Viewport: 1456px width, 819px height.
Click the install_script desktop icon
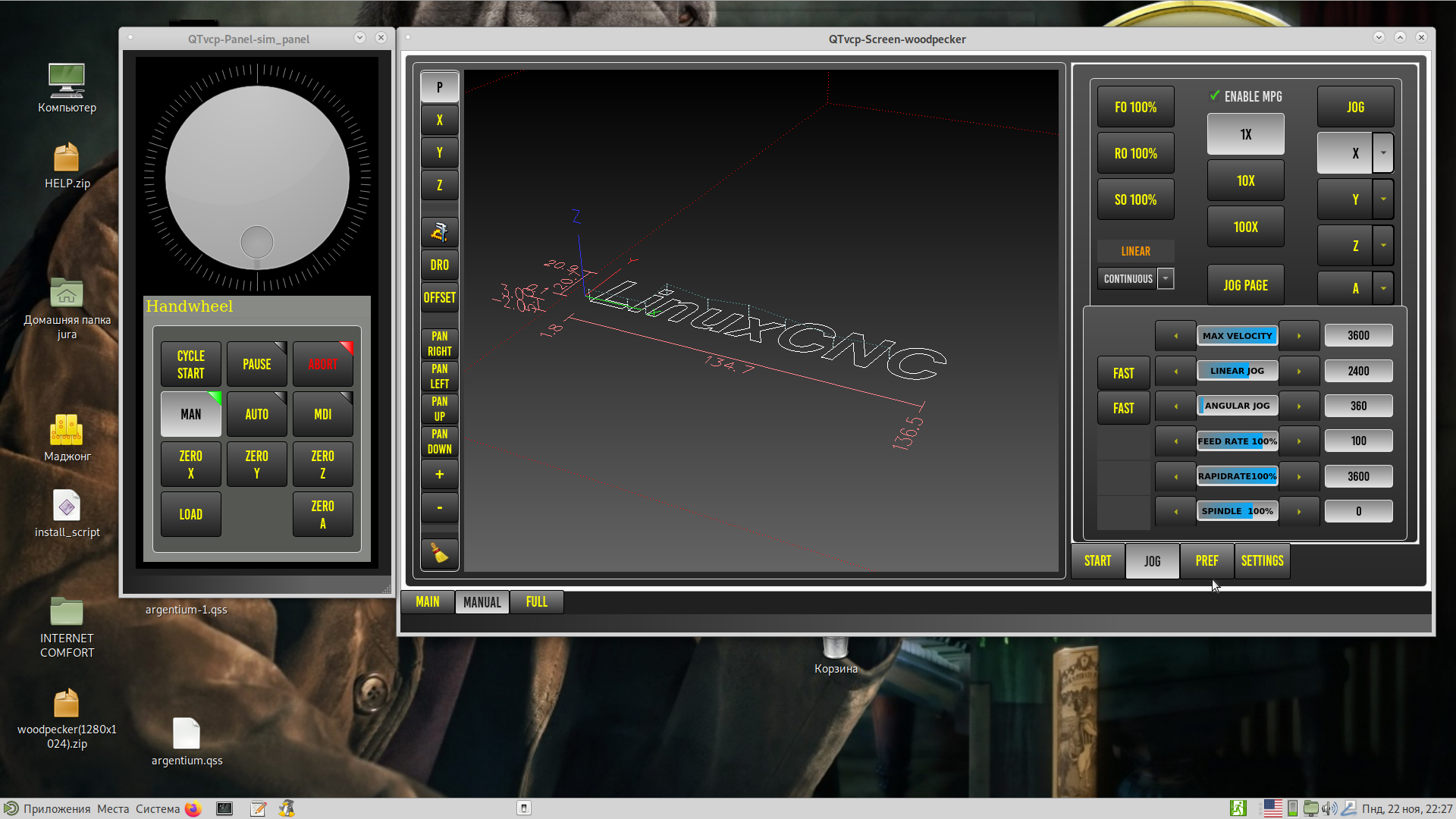tap(67, 514)
